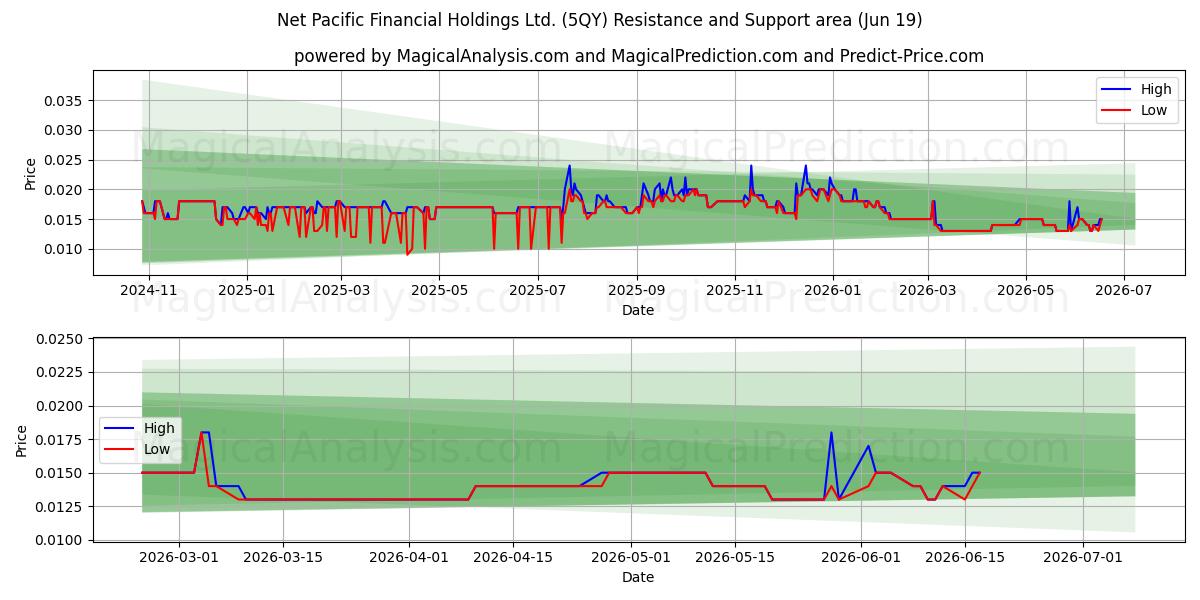The image size is (1200, 600).
Task: Click the 2026-03-01 tick label
Action: [x=179, y=557]
